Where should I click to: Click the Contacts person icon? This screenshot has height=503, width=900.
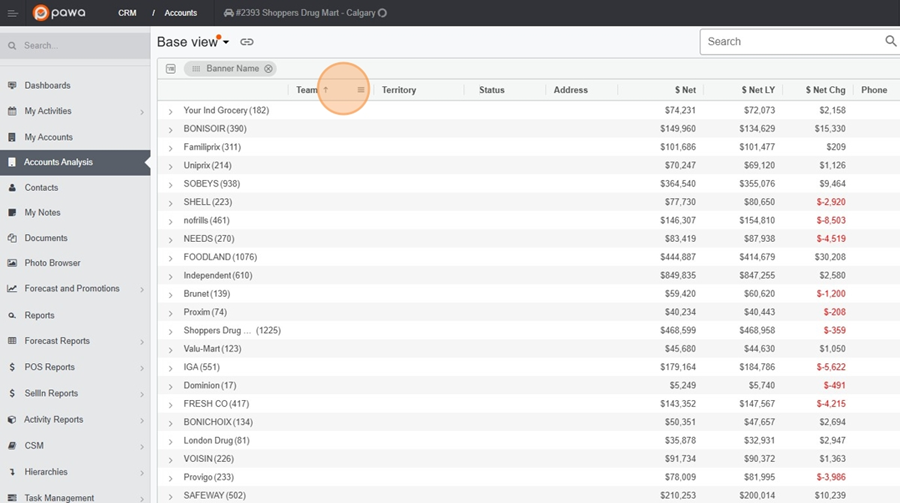12,188
